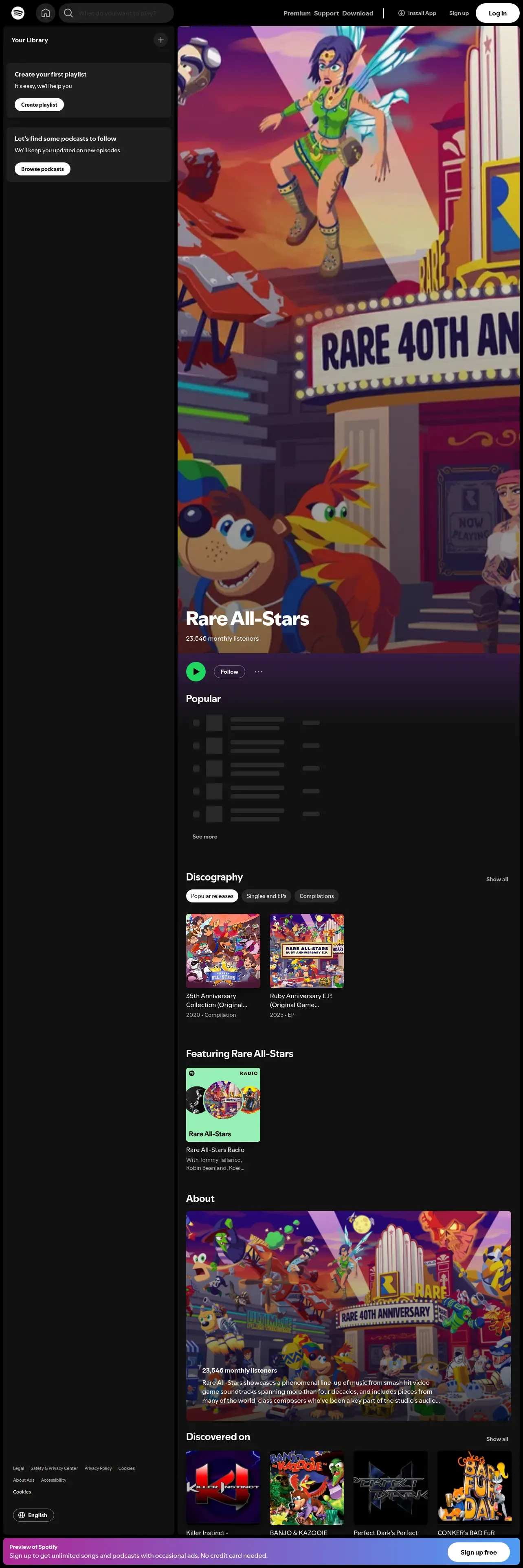Click 'Create your first playlist' heading text
This screenshot has height=1568, width=523.
point(51,74)
